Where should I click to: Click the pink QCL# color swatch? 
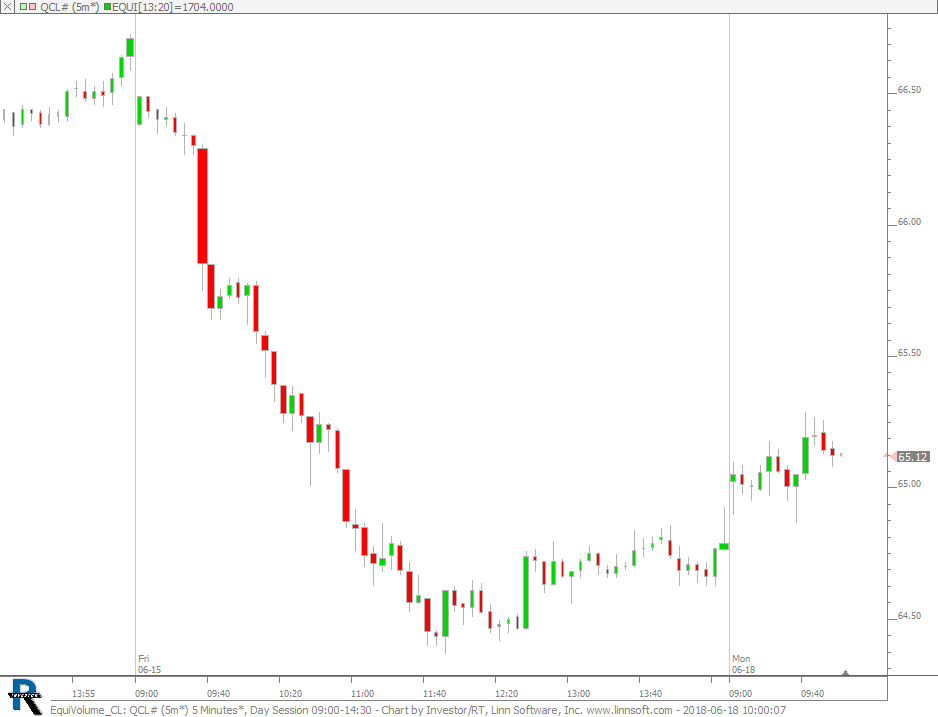coord(33,7)
